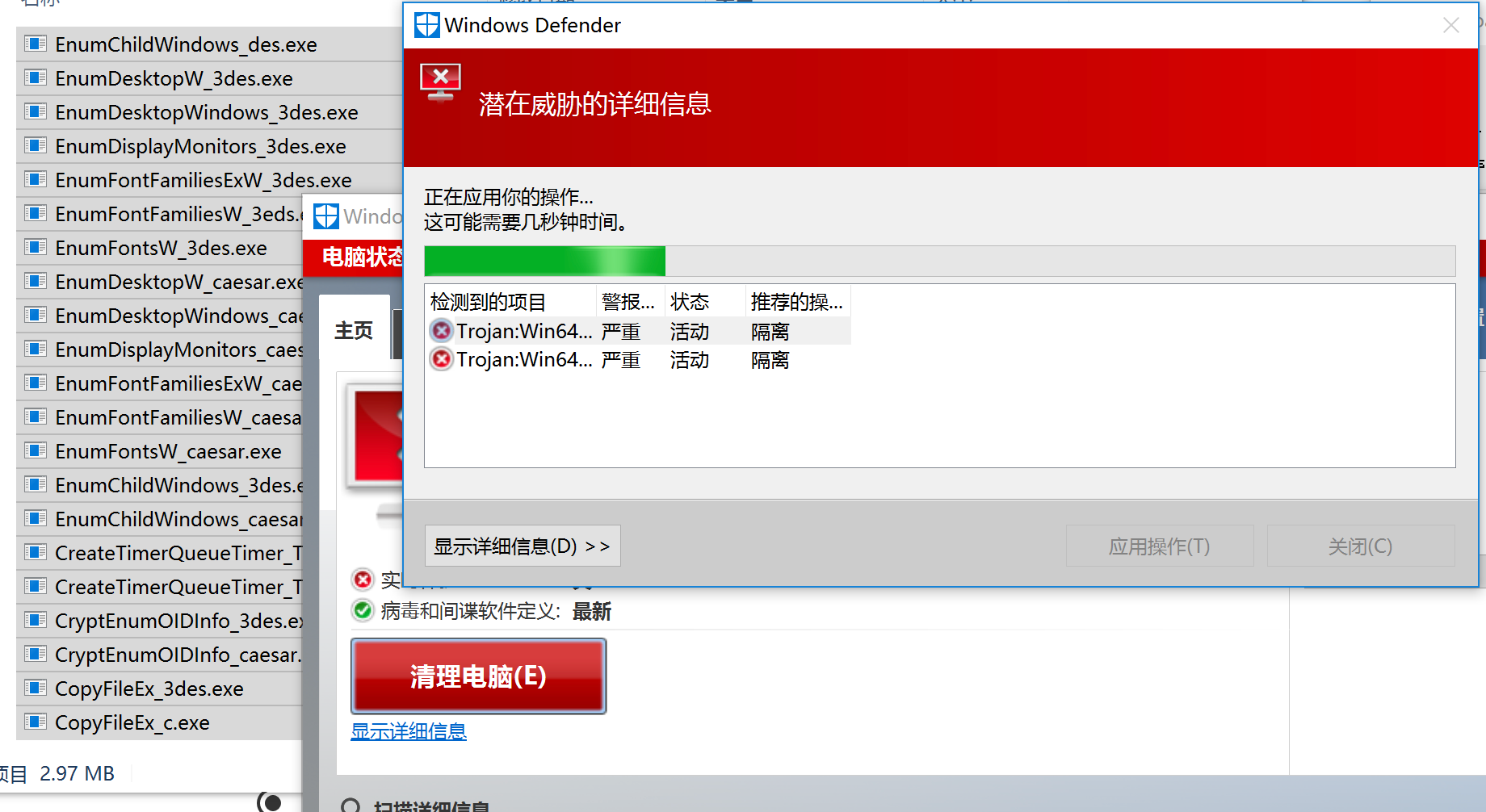
Task: Click the Windows Defender shield icon in dialog title
Action: pyautogui.click(x=427, y=25)
